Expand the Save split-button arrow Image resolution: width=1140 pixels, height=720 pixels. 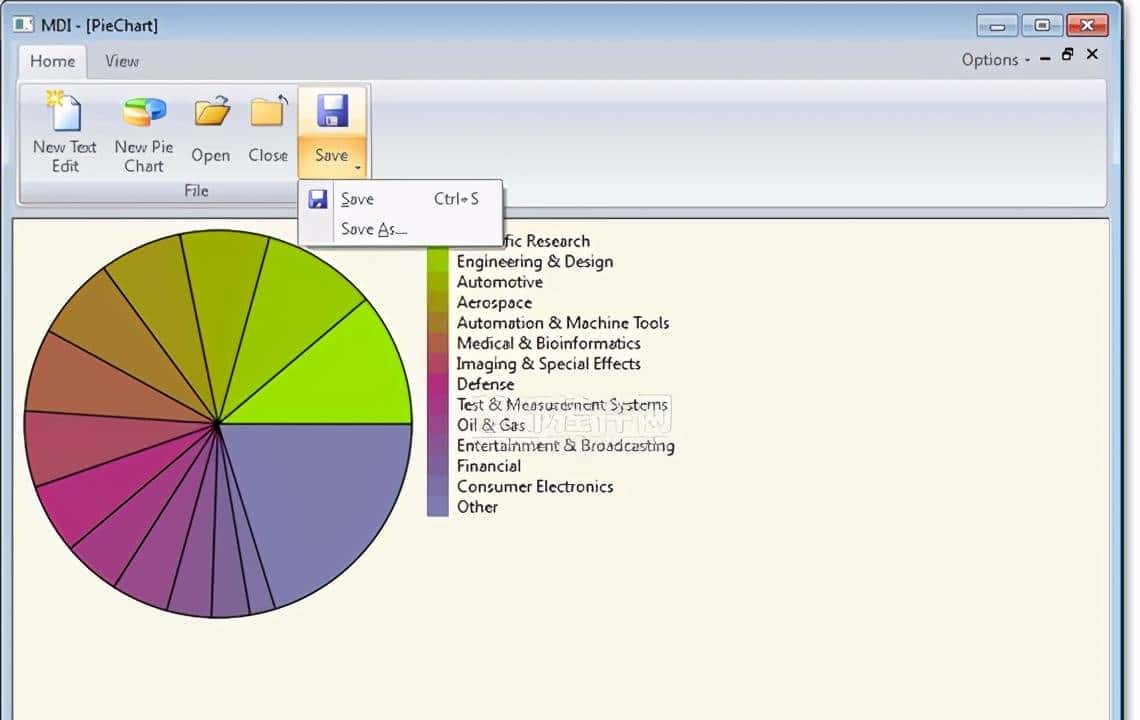356,168
